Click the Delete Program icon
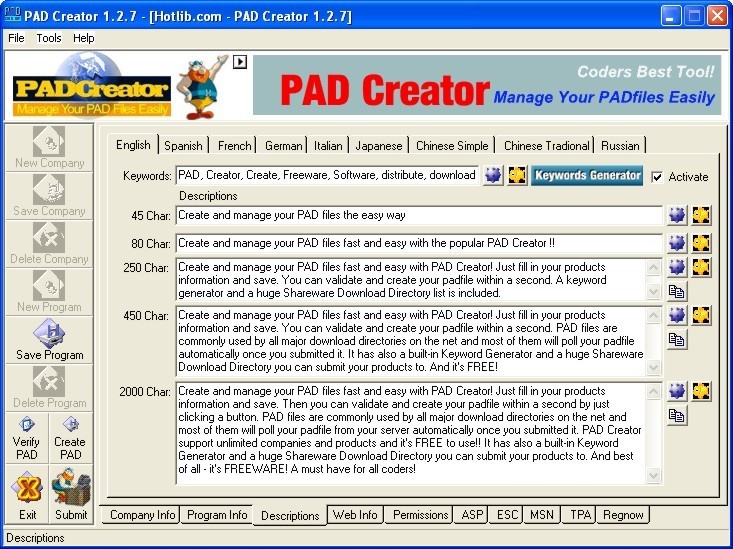The height and width of the screenshot is (549, 733). [49, 382]
